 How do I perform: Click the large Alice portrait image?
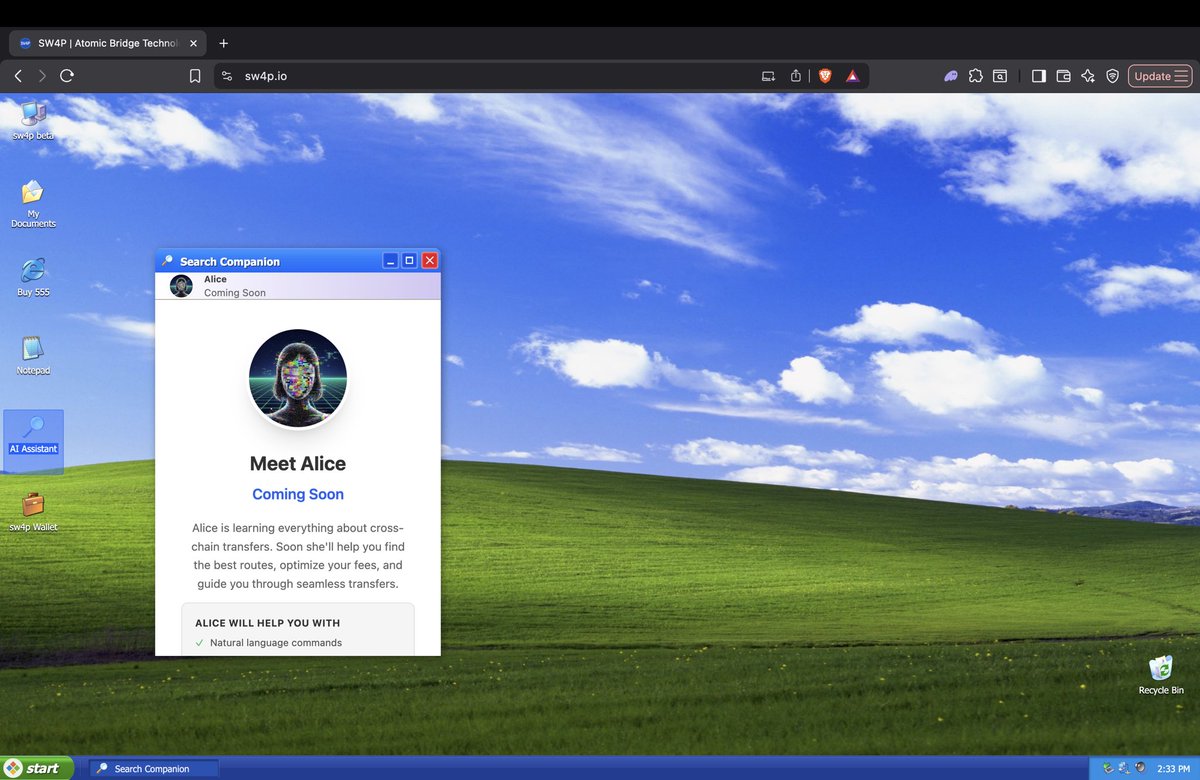(298, 378)
